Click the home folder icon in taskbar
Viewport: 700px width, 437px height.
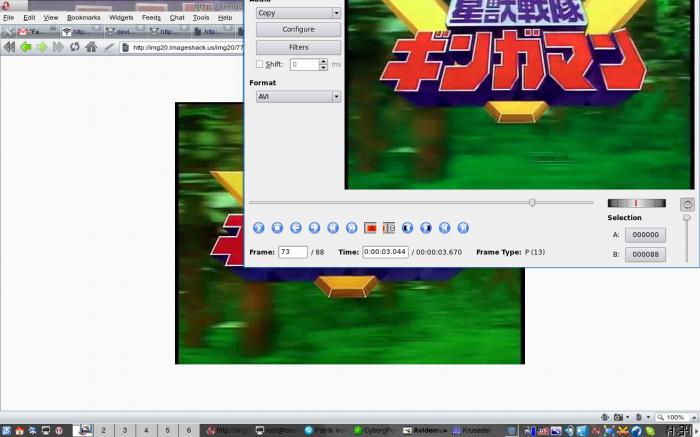pyautogui.click(x=19, y=430)
